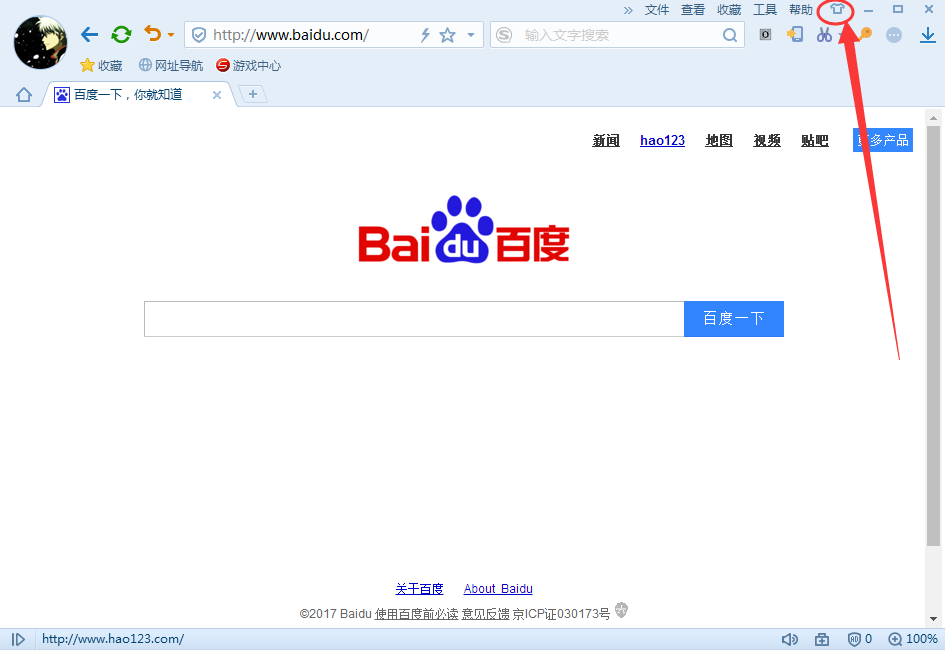This screenshot has height=650, width=945.
Task: Open the hao123 link on the page
Action: 662,140
